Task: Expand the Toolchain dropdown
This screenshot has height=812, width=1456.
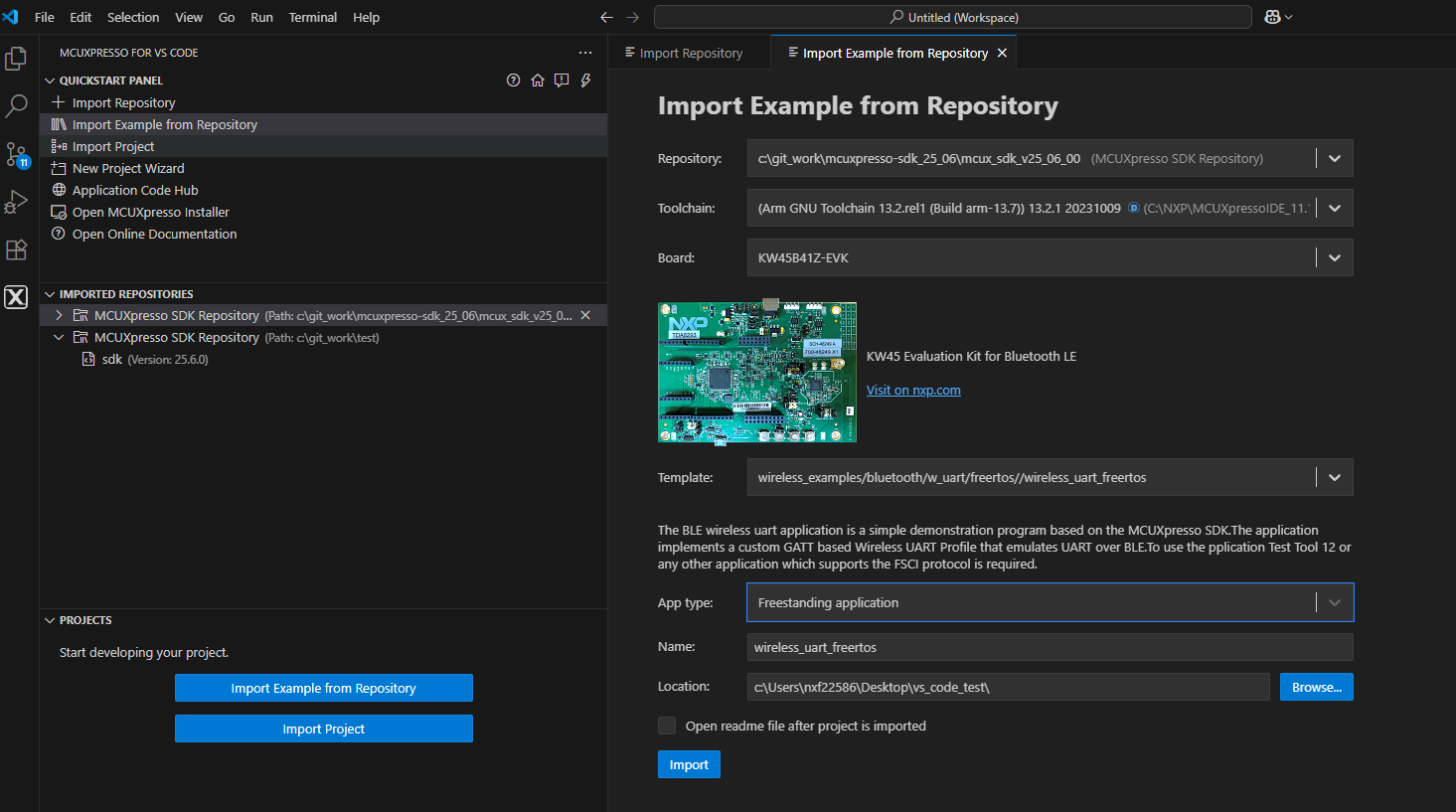Action: (x=1334, y=208)
